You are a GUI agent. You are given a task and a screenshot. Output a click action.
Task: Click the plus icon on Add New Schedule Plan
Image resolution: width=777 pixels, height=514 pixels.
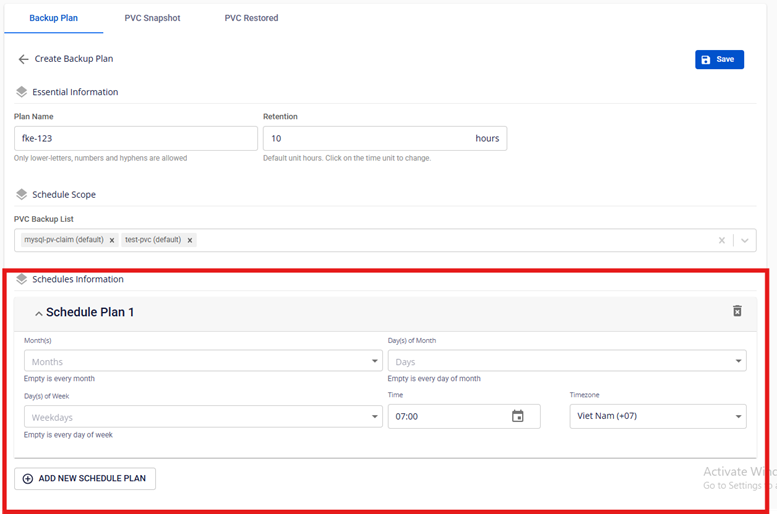(x=28, y=478)
